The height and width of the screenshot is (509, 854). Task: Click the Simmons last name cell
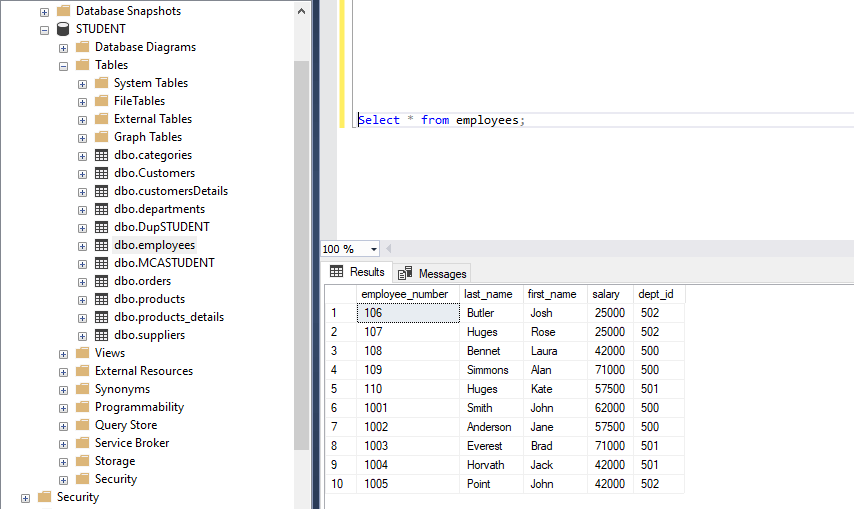click(491, 370)
